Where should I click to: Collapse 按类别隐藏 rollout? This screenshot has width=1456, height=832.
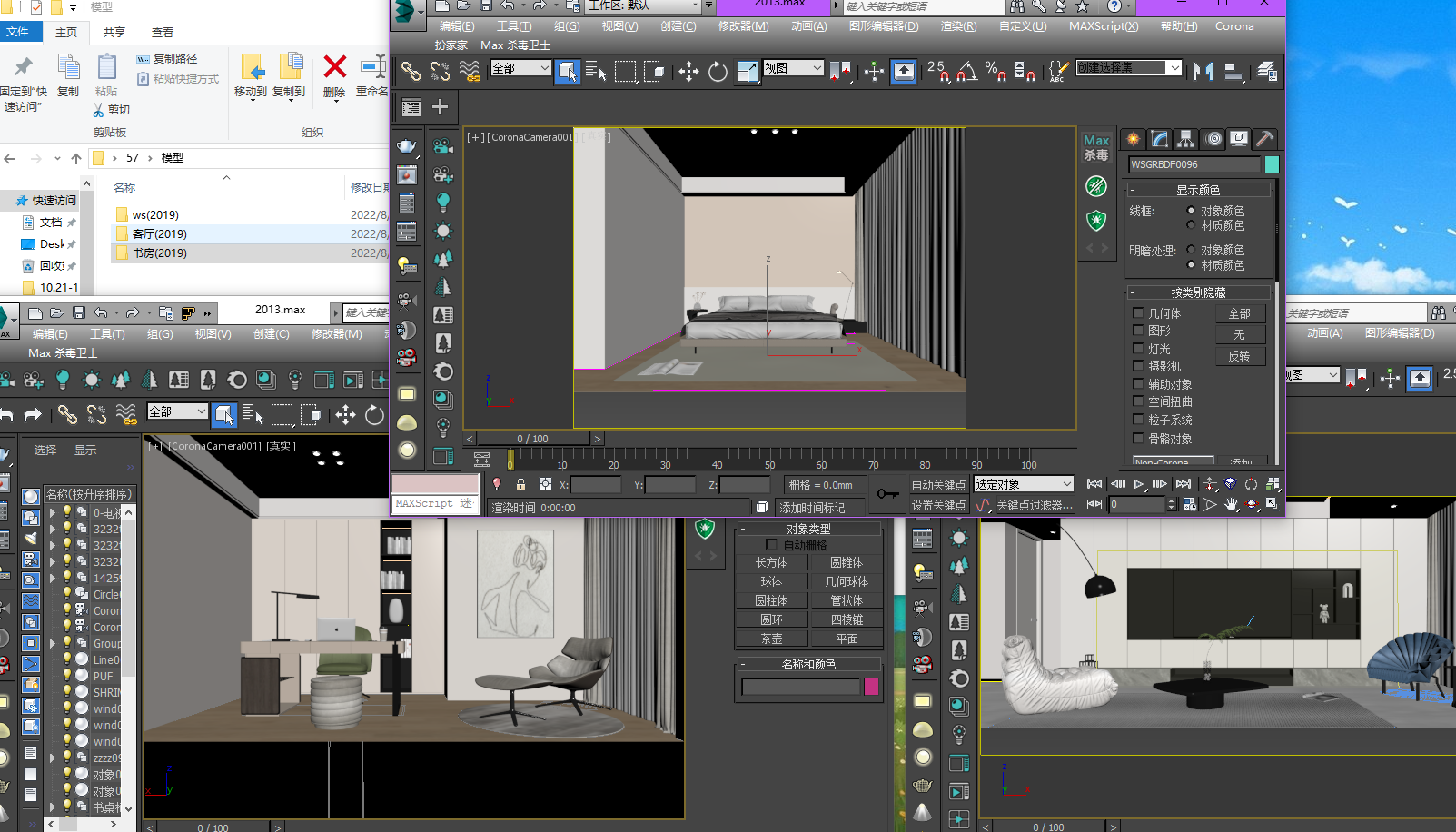(x=1198, y=292)
